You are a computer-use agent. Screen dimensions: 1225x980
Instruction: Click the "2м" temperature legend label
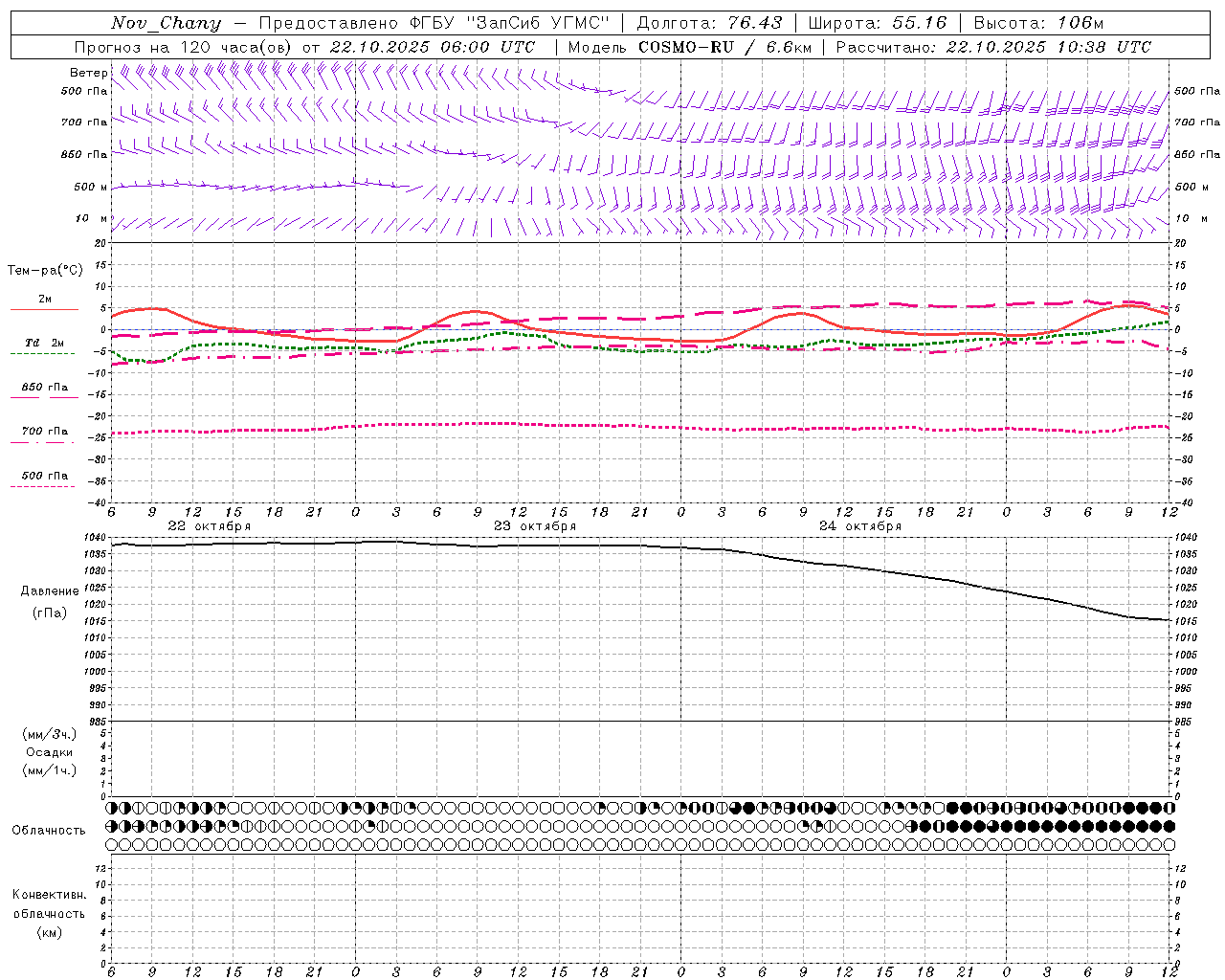pos(45,300)
